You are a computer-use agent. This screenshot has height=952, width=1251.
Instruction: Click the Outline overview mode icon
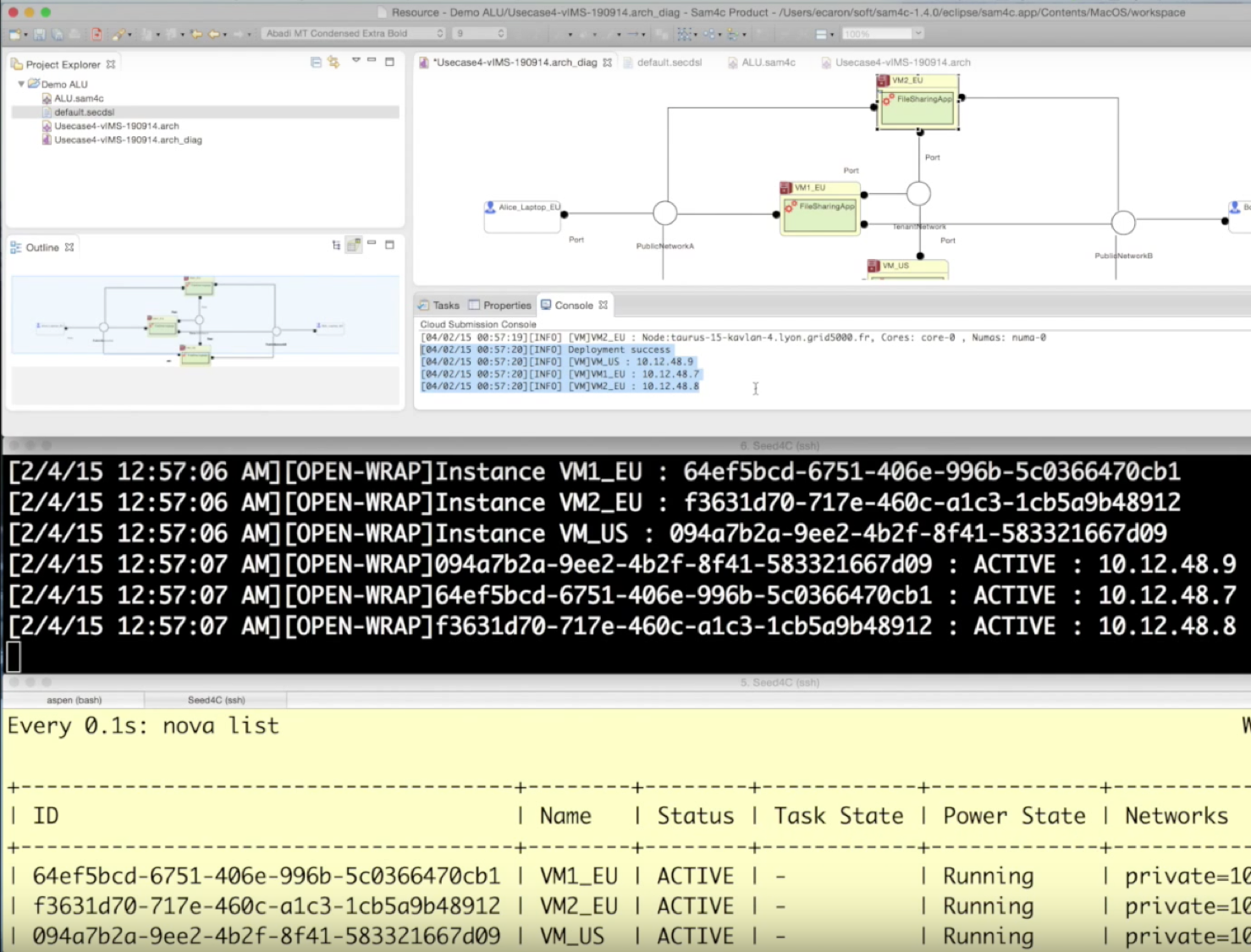pos(354,245)
